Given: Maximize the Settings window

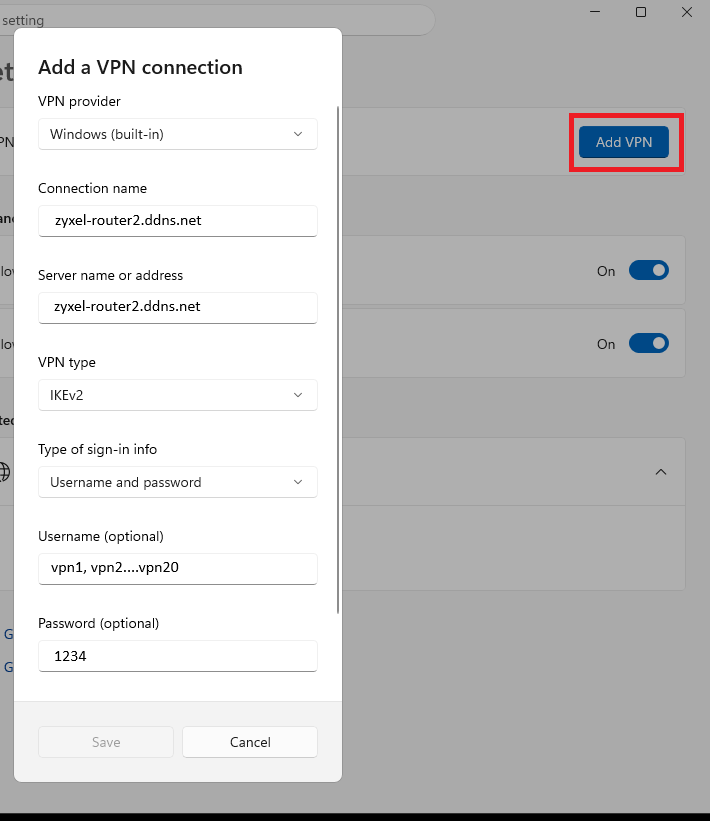Looking at the screenshot, I should 641,12.
